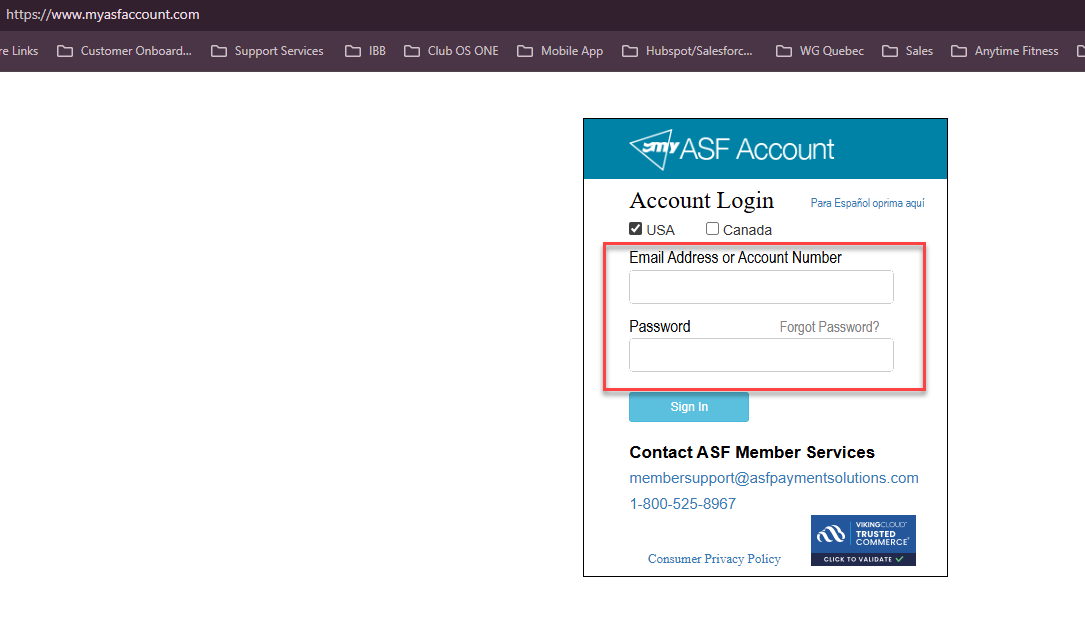1085x622 pixels.
Task: Switch to Spanish via Para Español link
Action: (867, 203)
